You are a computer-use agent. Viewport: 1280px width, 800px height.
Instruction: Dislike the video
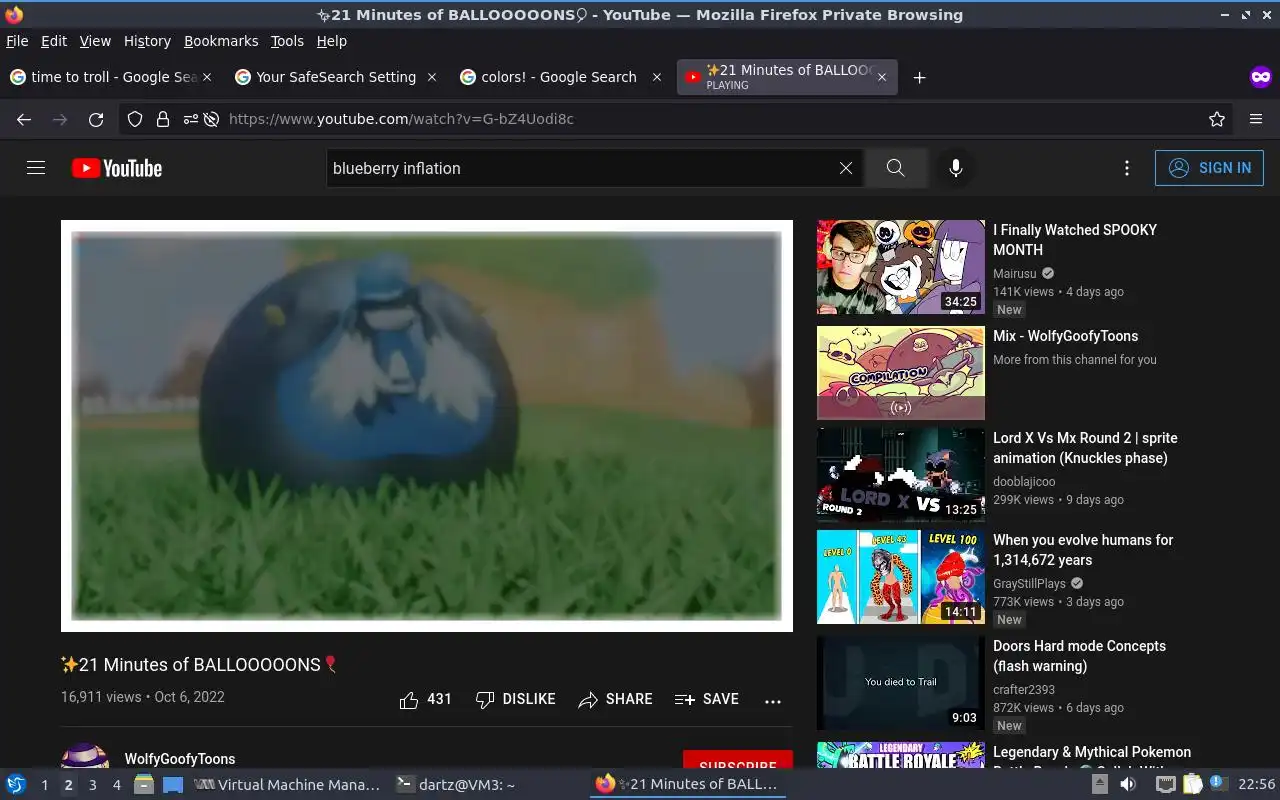tap(515, 700)
